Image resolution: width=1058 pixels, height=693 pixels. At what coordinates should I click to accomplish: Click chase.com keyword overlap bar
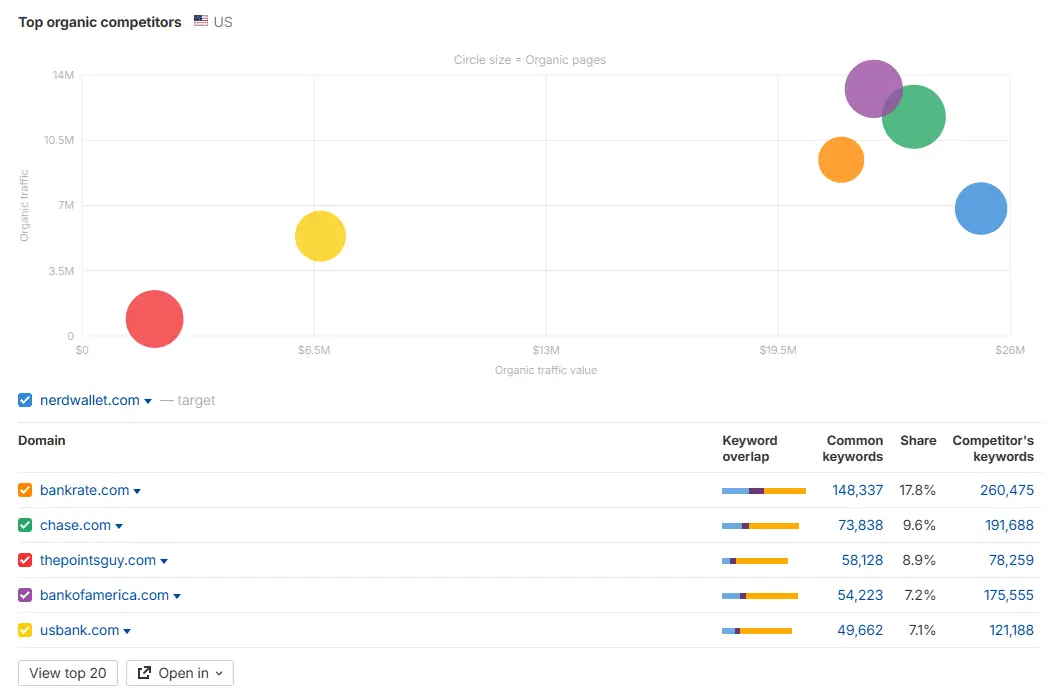[760, 526]
